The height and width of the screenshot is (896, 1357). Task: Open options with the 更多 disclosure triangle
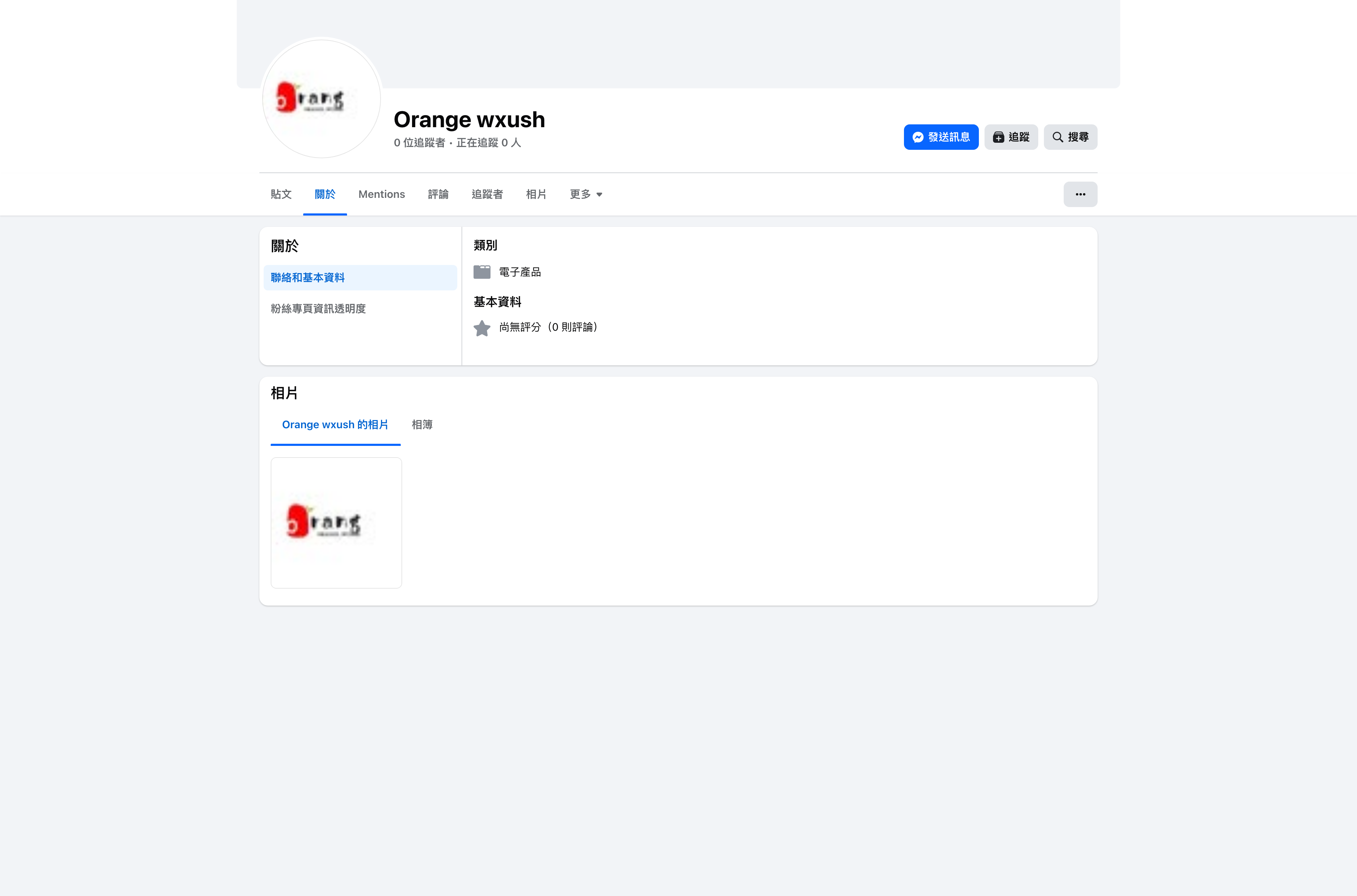[599, 195]
